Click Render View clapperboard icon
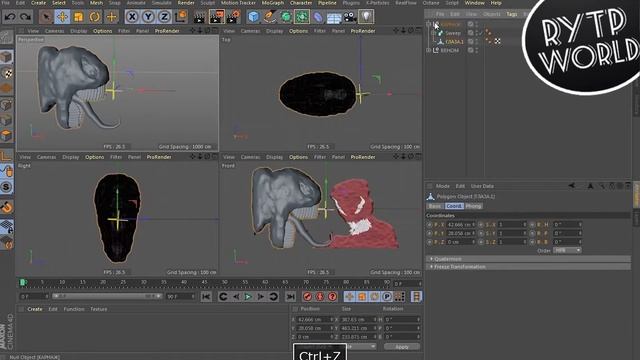This screenshot has width=640, height=360. coord(200,17)
